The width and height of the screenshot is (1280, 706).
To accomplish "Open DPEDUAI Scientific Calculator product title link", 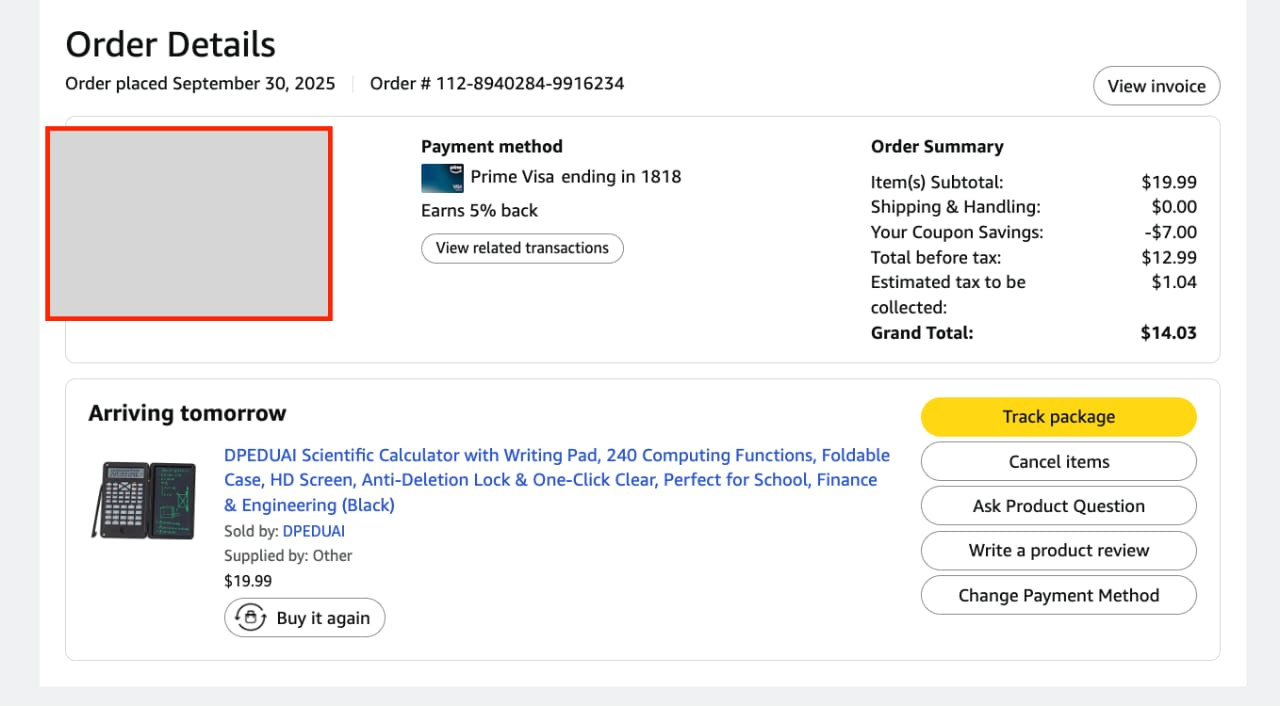I will click(557, 480).
